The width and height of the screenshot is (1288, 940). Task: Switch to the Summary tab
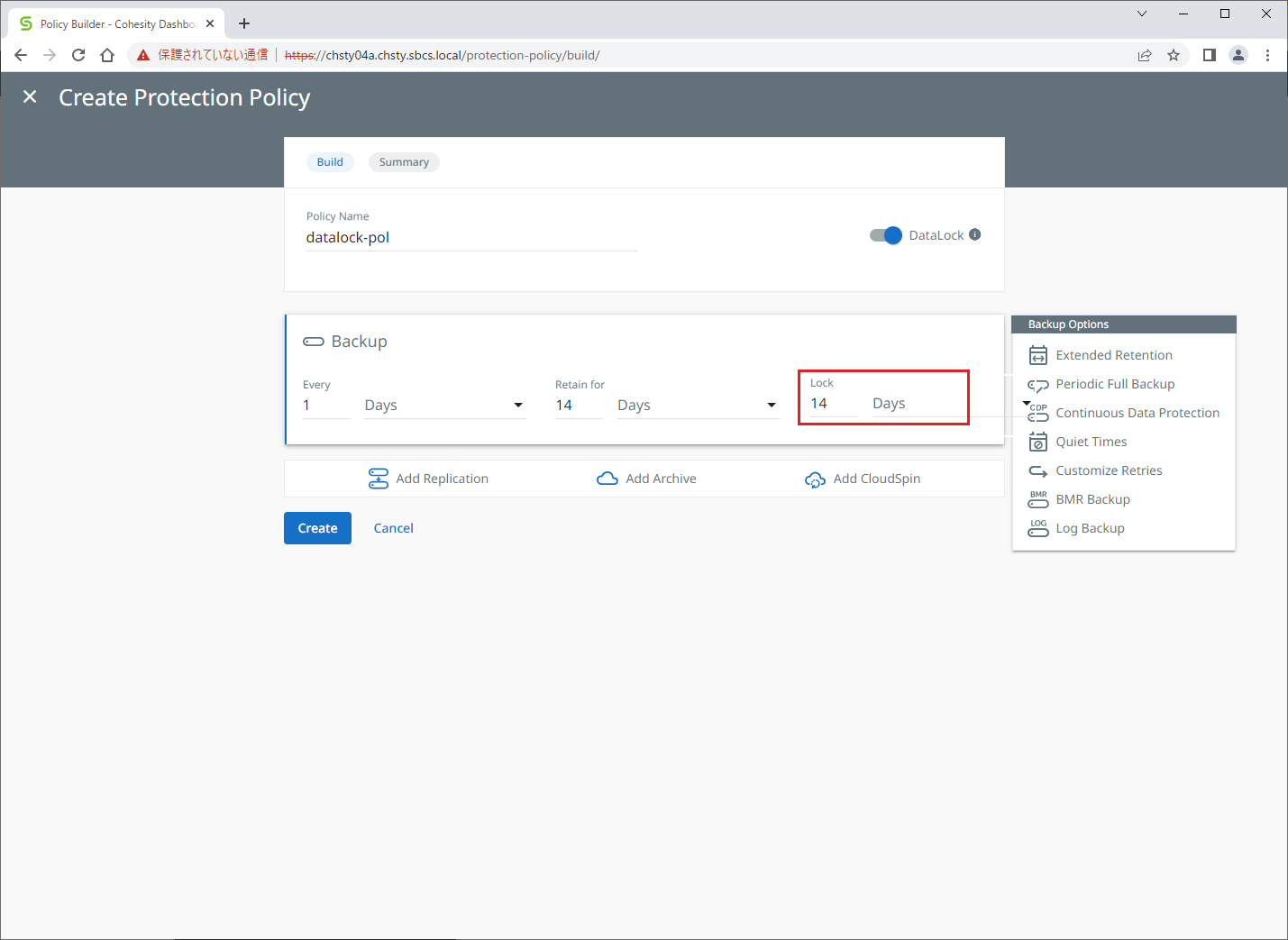[404, 162]
